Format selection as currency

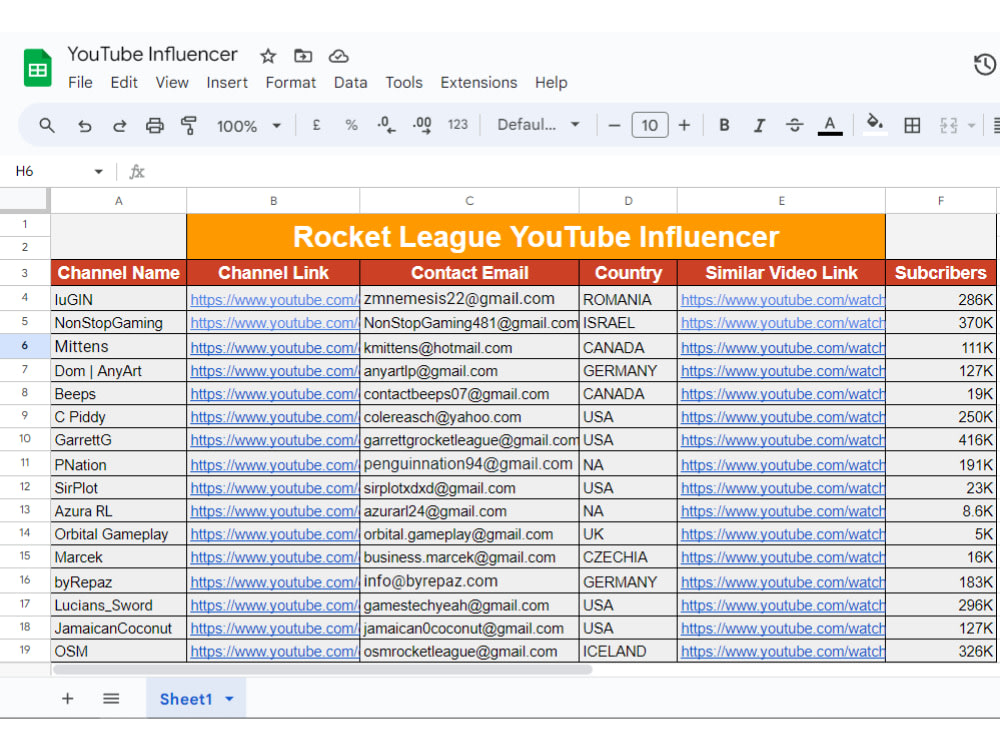pyautogui.click(x=316, y=125)
